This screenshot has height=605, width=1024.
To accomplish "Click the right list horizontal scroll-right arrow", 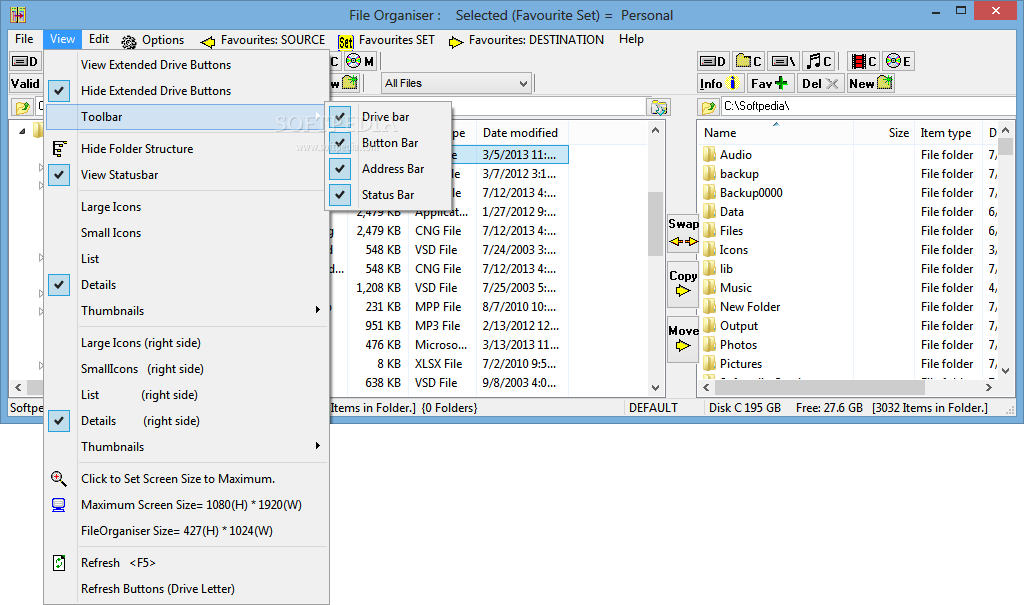I will coord(989,387).
